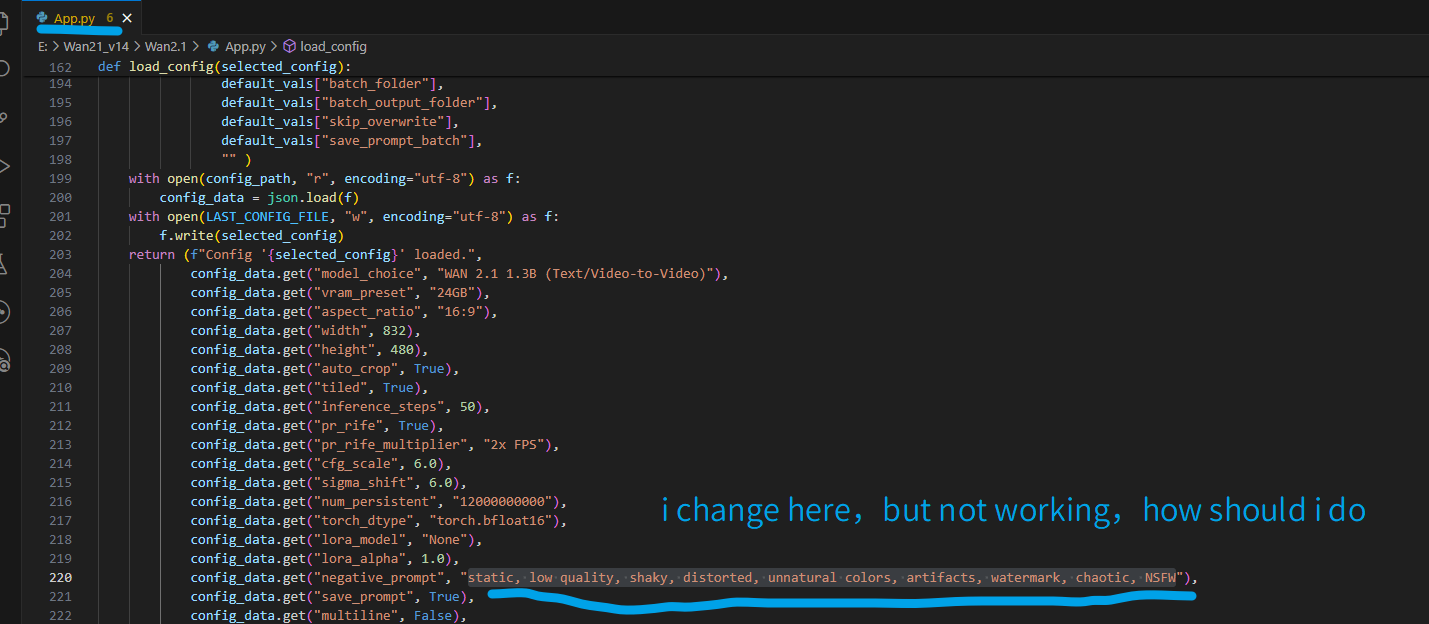Image resolution: width=1429 pixels, height=624 pixels.
Task: Click "sigma_shift" key on line 215
Action: (x=362, y=483)
